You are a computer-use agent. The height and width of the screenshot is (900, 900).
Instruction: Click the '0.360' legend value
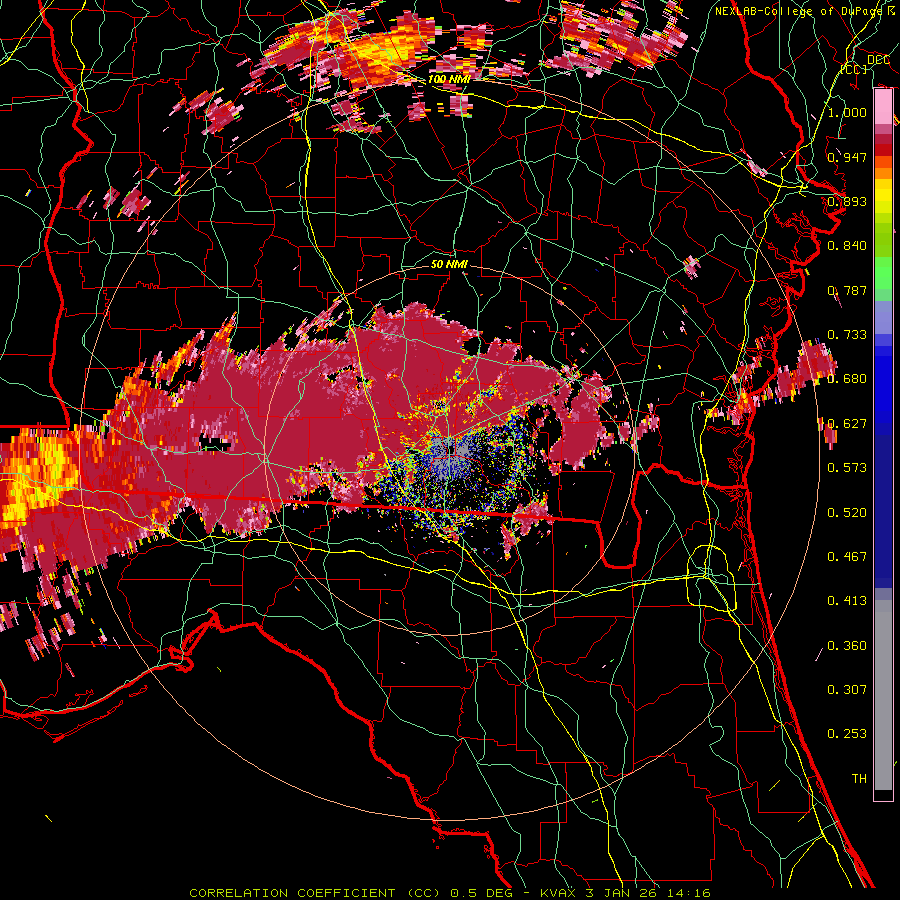pyautogui.click(x=847, y=646)
